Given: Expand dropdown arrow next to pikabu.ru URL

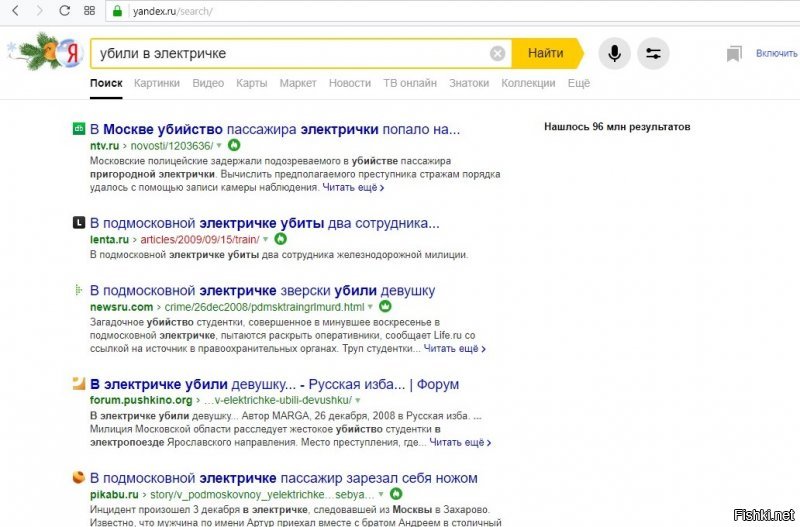Looking at the screenshot, I should pyautogui.click(x=381, y=494).
